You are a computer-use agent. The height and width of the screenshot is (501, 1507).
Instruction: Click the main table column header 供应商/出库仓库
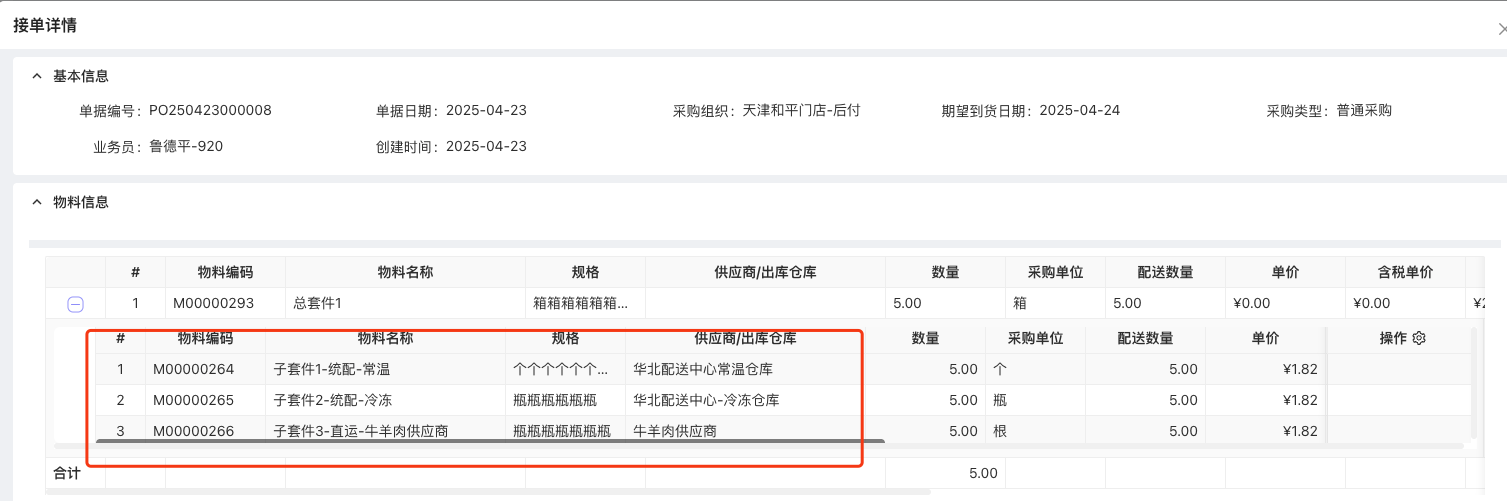[x=765, y=272]
